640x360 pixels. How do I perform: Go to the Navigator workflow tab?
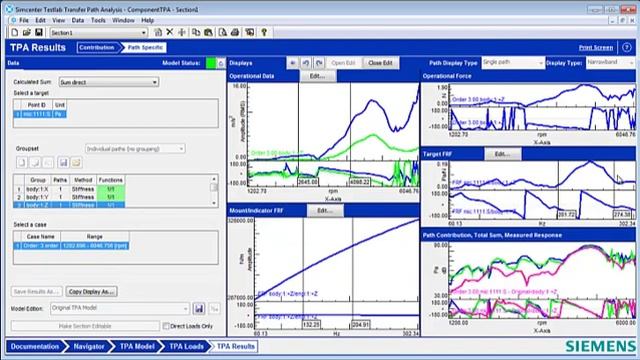pyautogui.click(x=89, y=346)
